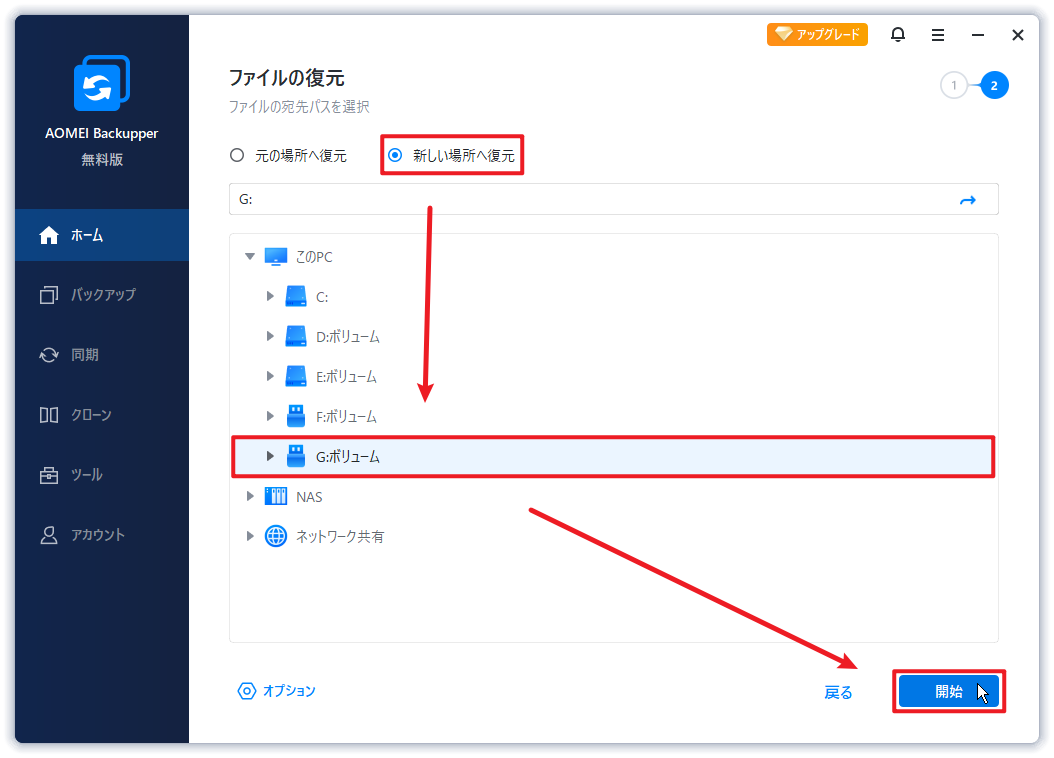Expand the D:ボリューム drive node
The height and width of the screenshot is (758, 1054).
pos(270,337)
